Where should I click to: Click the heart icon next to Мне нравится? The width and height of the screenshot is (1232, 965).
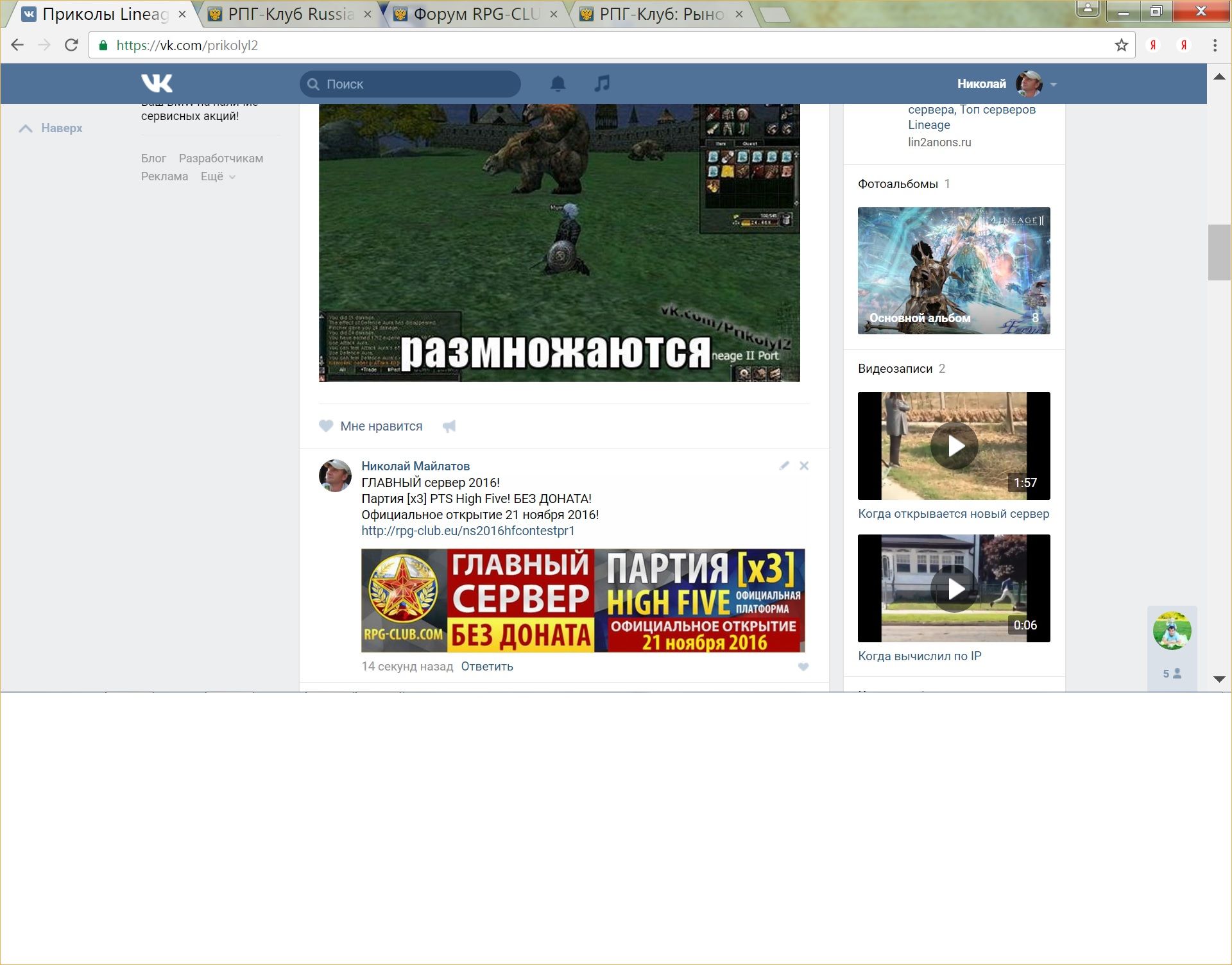(326, 425)
